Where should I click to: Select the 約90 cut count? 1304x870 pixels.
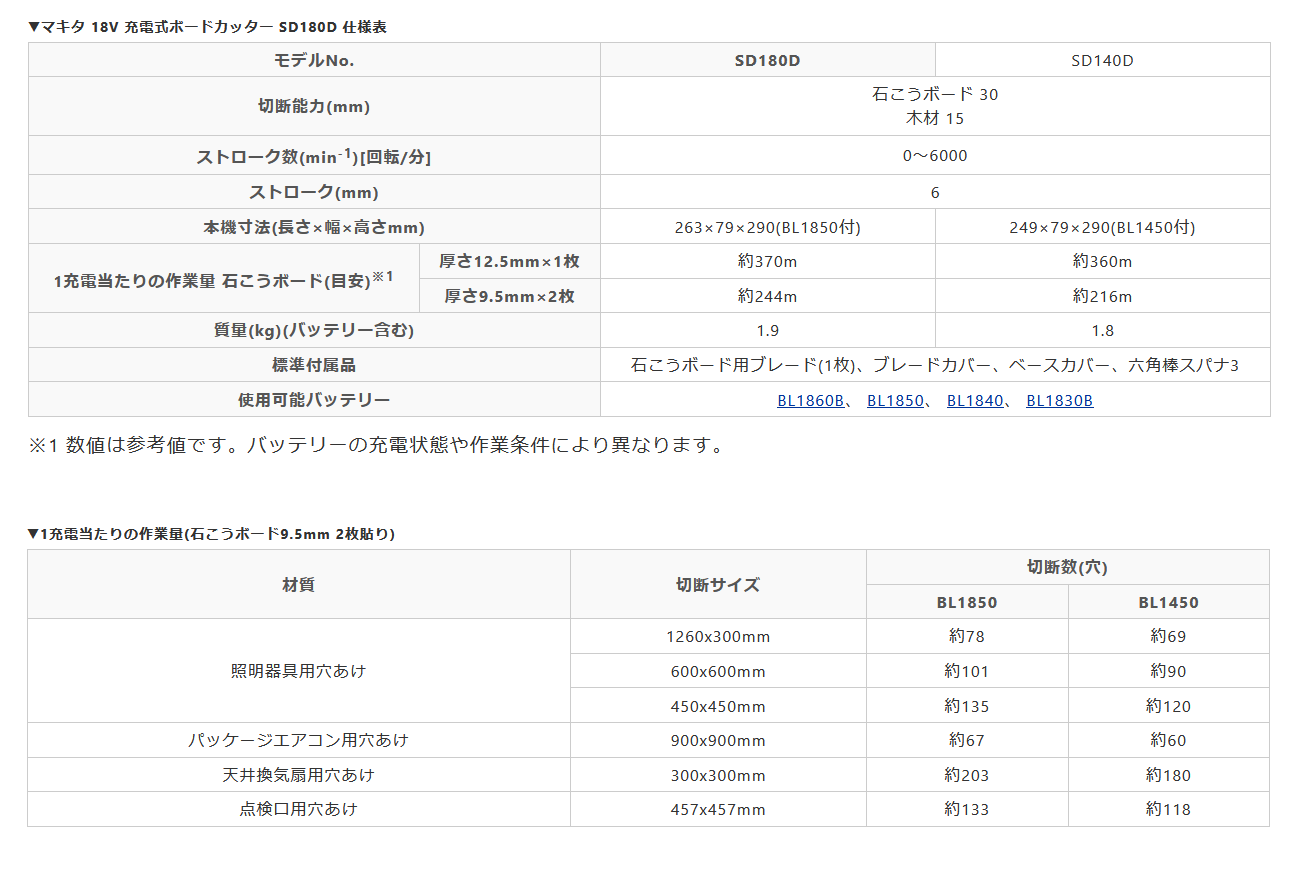[x=1168, y=671]
